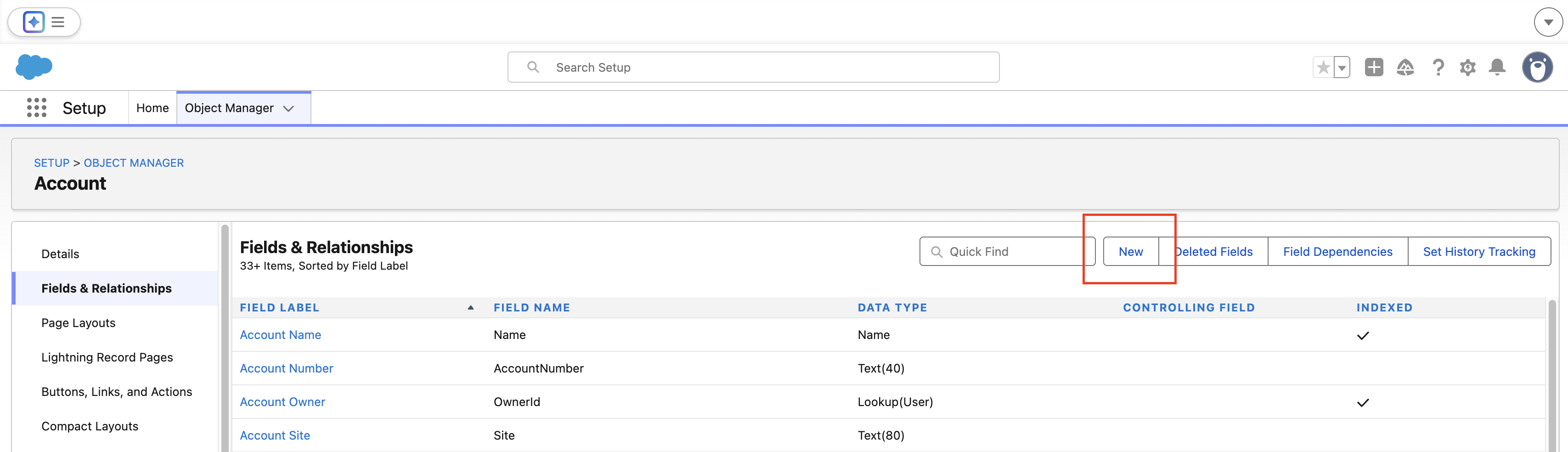This screenshot has height=452, width=1568.
Task: View notifications bell
Action: [x=1497, y=67]
